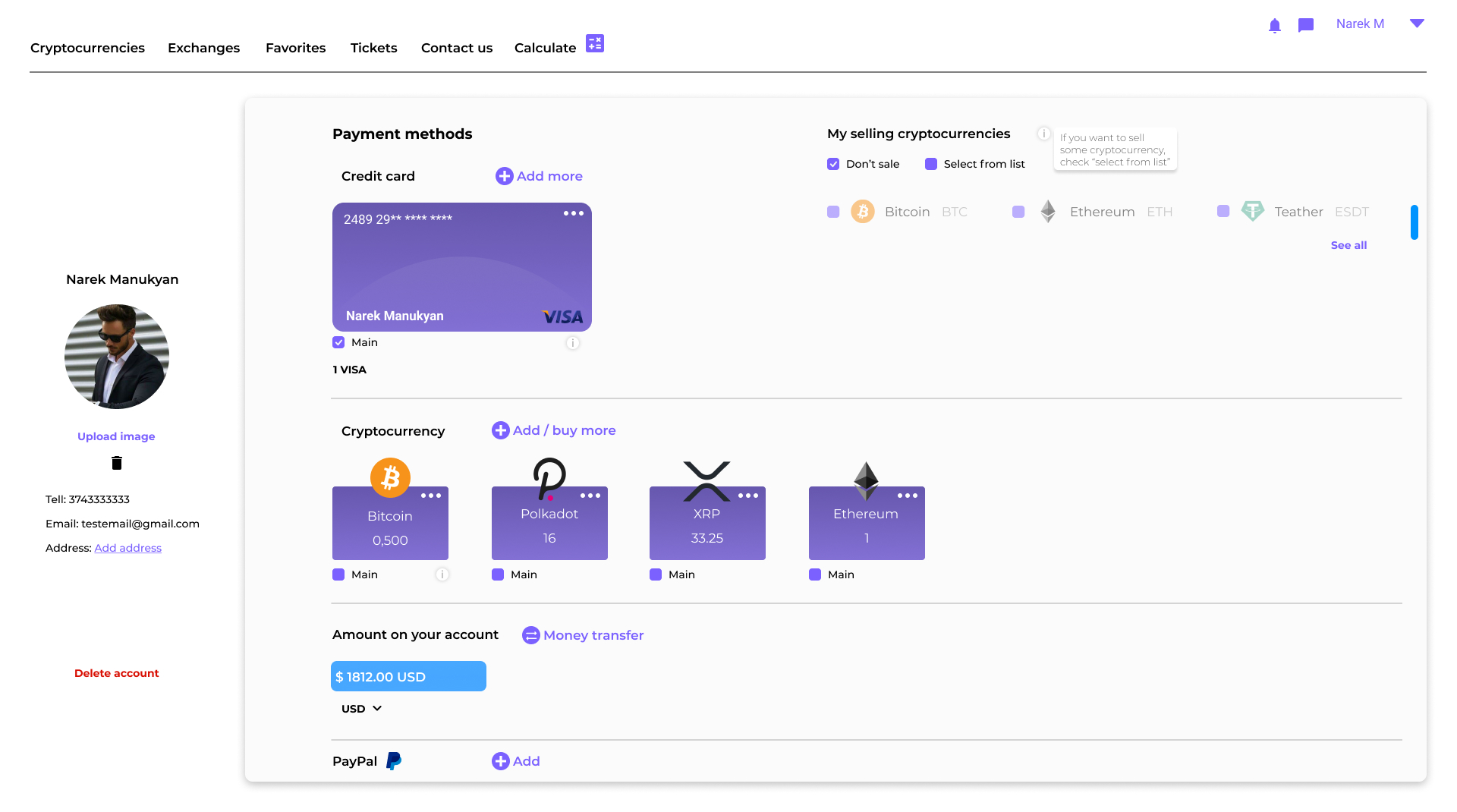1457x812 pixels.
Task: Open the Contact us page
Action: click(457, 48)
